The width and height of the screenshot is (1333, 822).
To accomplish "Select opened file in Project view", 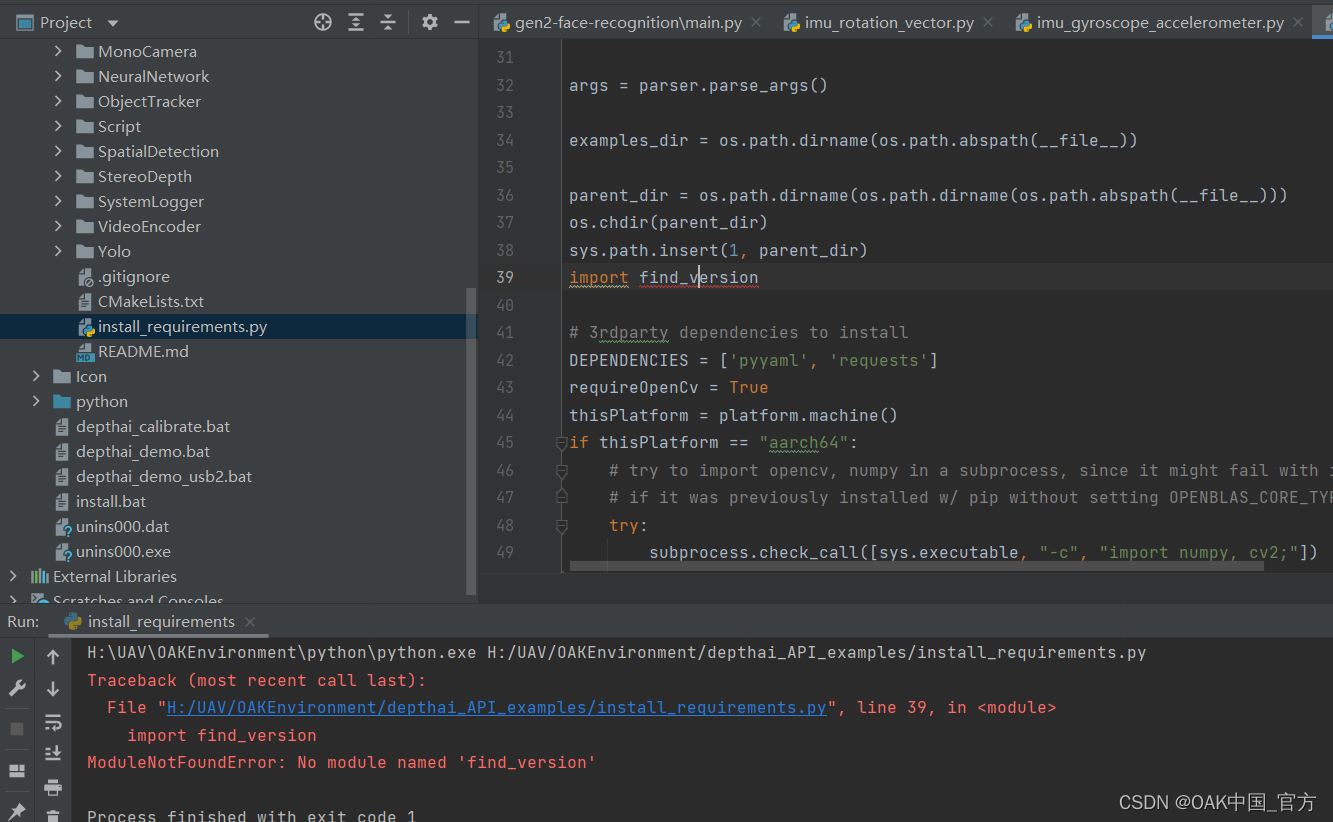I will pyautogui.click(x=322, y=21).
